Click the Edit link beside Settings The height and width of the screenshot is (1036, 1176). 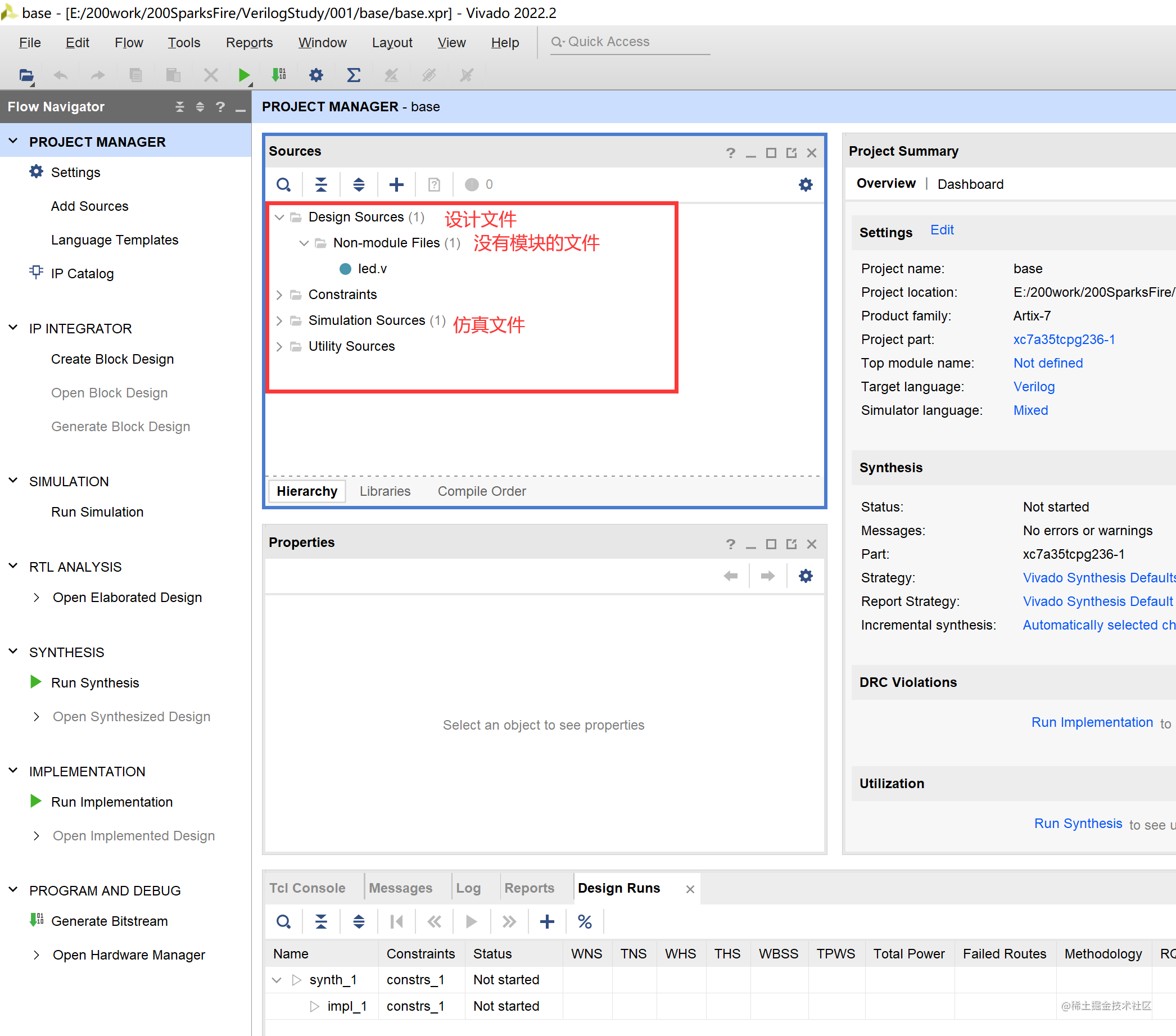coord(942,230)
